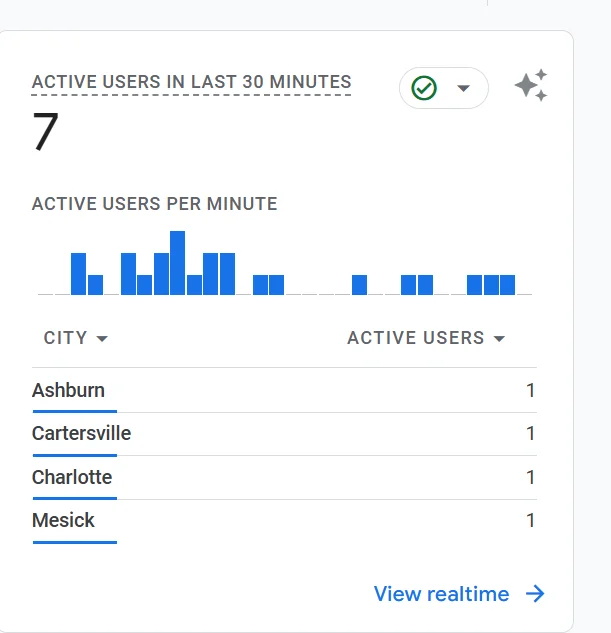Screen dimensions: 611x633
Task: Open the Active Users metric dropdown
Action: [x=426, y=338]
